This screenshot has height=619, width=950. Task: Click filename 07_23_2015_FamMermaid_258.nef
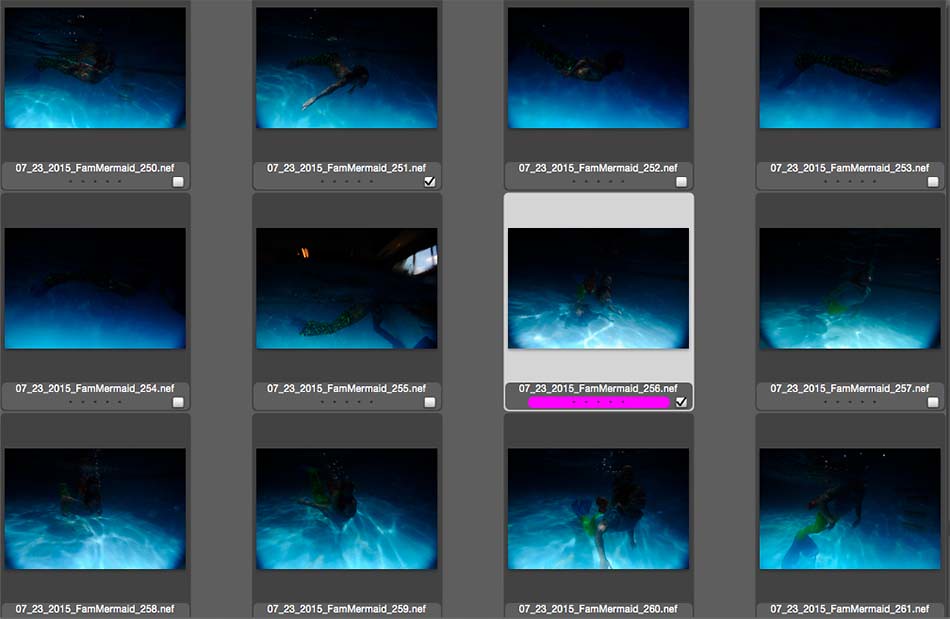click(x=95, y=609)
